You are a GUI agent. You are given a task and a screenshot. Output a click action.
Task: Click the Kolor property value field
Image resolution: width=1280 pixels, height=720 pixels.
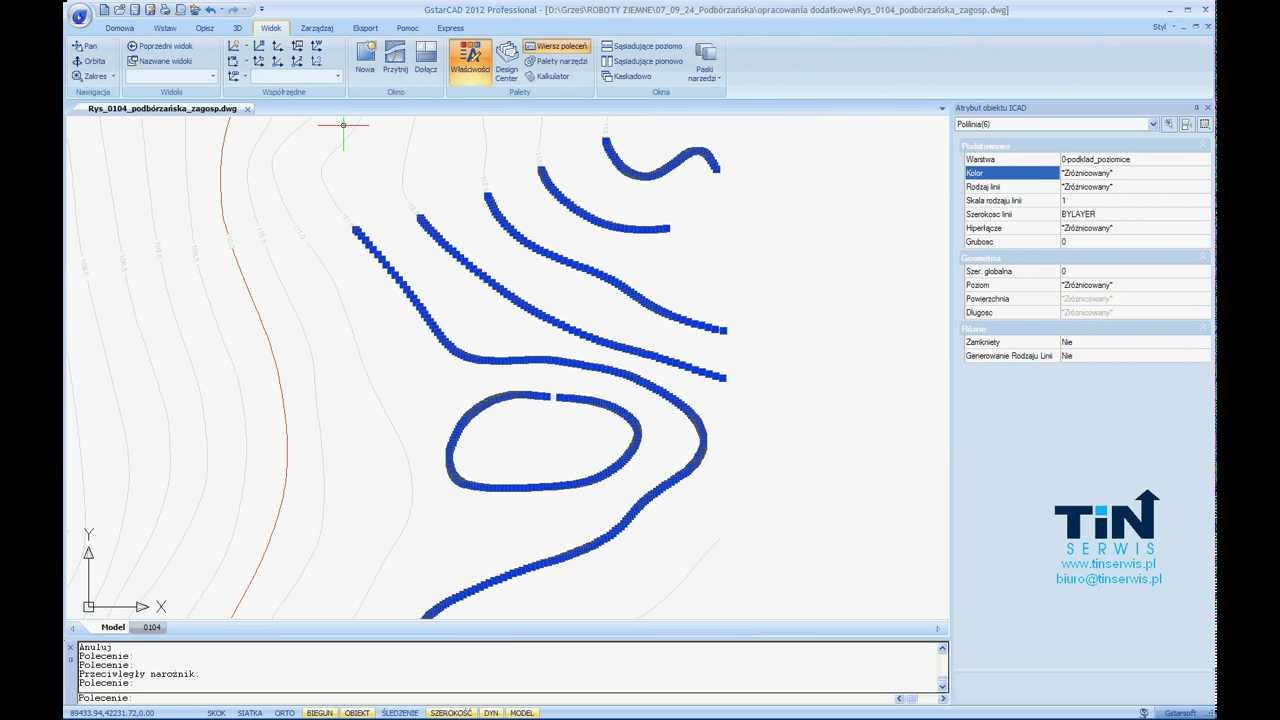(x=1135, y=173)
